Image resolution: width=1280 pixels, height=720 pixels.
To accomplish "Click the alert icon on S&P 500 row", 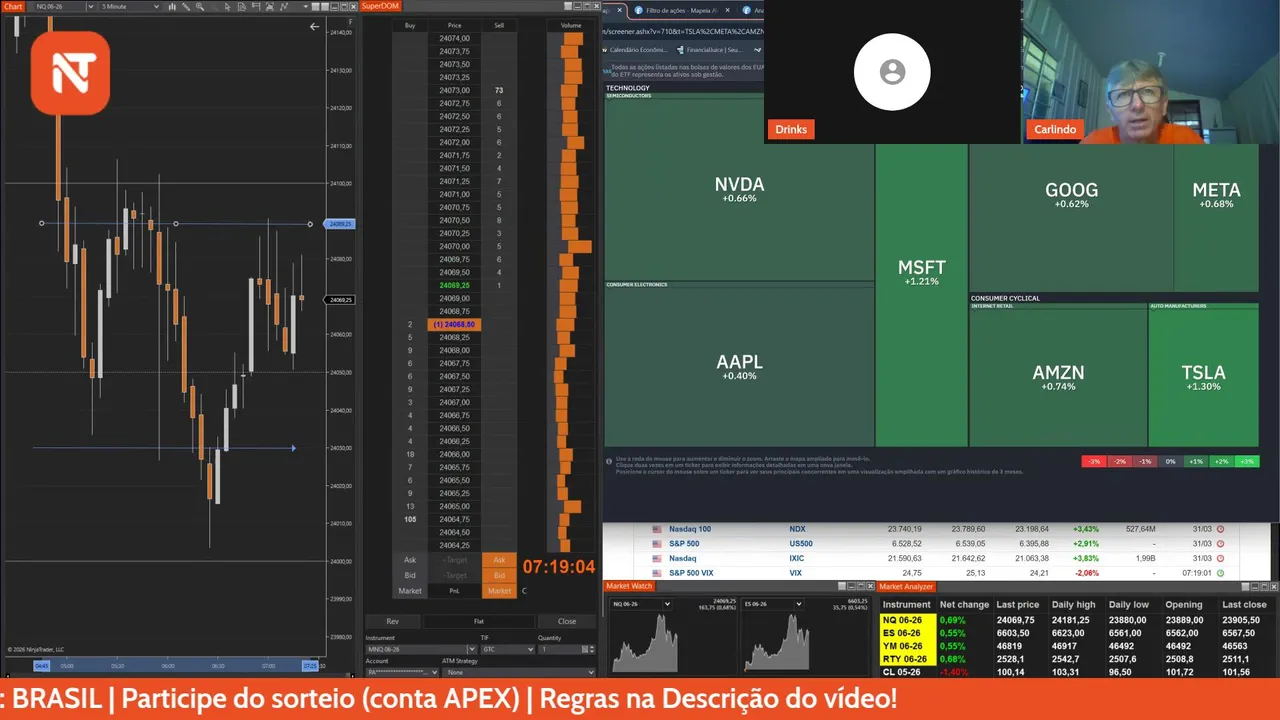I will [1220, 544].
